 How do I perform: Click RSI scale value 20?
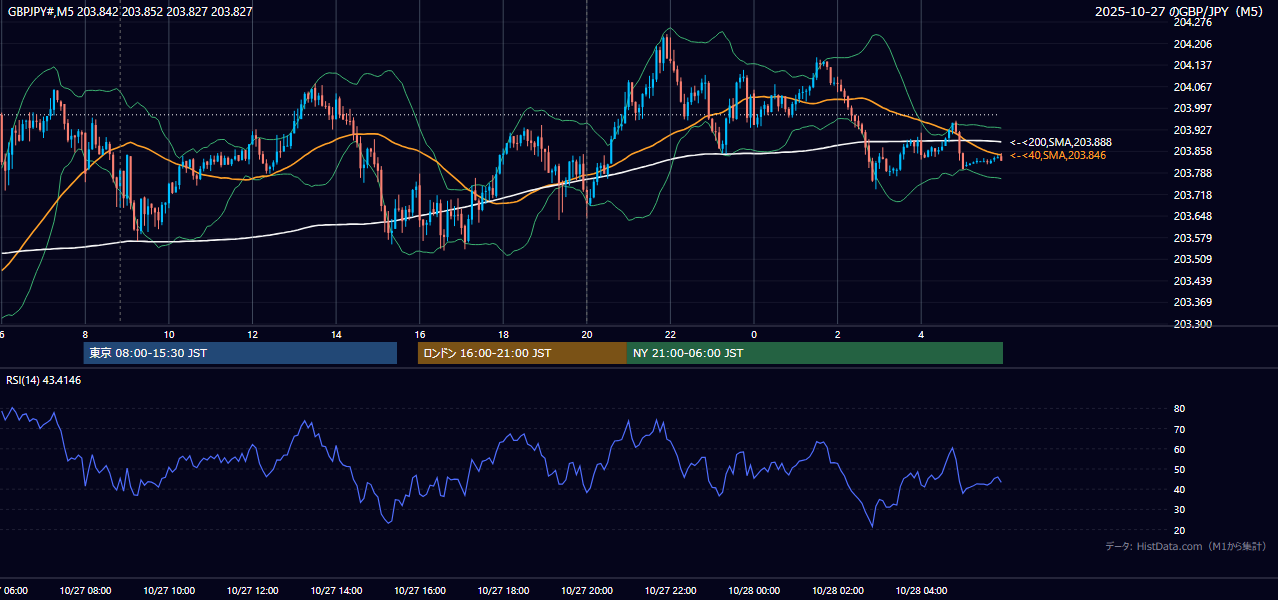point(1179,530)
